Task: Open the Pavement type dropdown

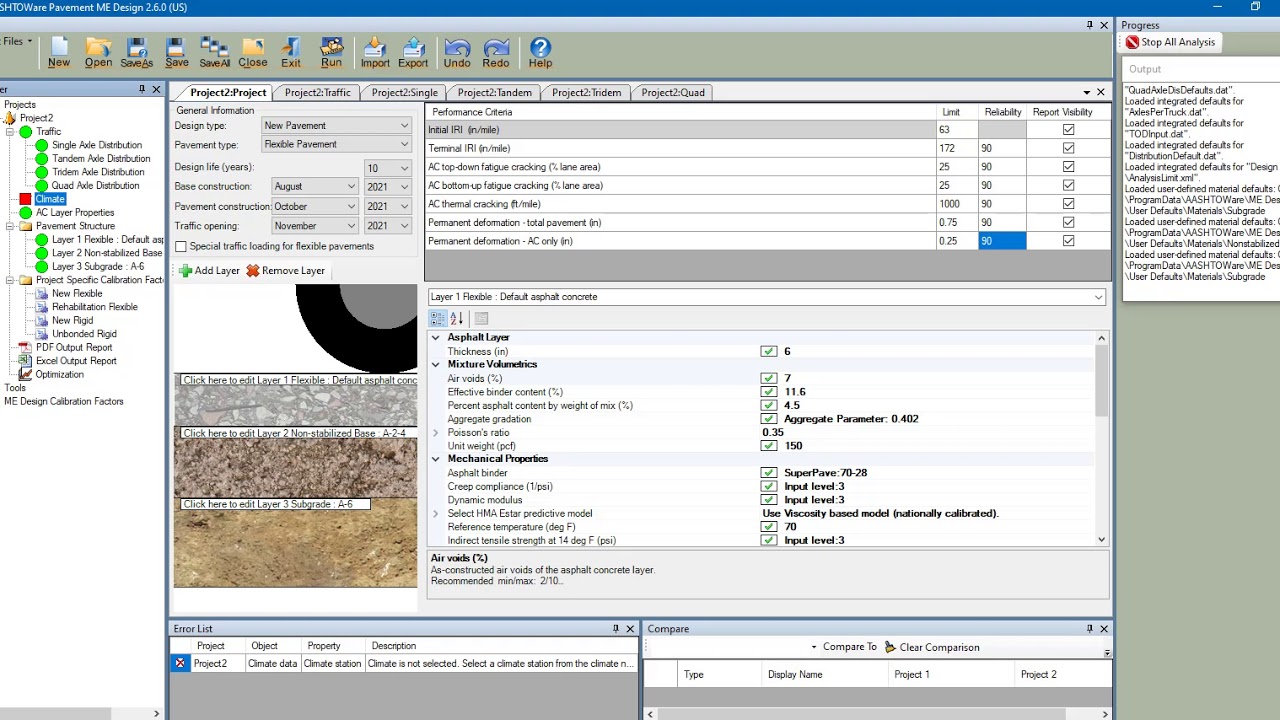Action: [404, 144]
